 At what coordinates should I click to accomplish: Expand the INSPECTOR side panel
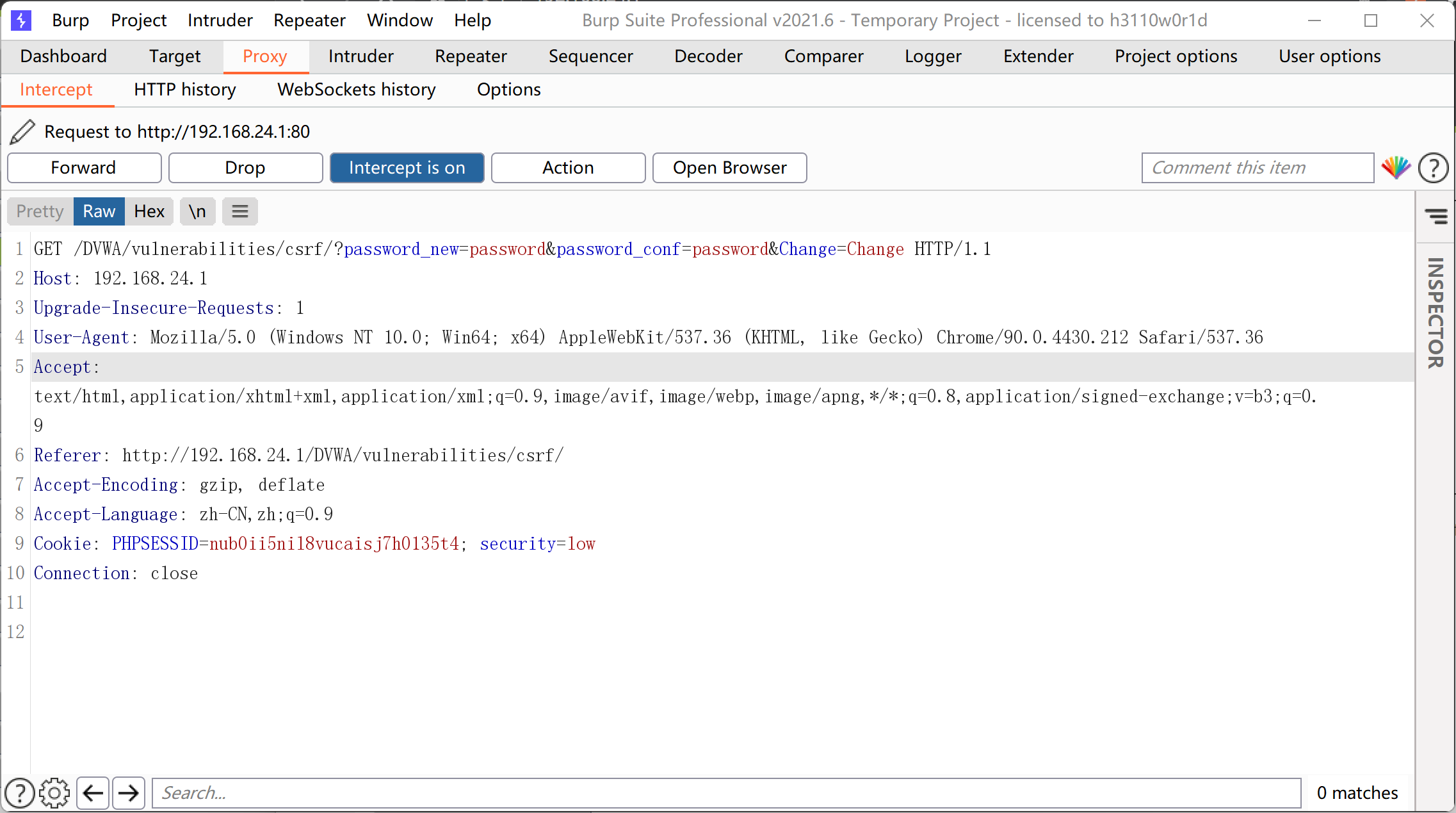pyautogui.click(x=1436, y=313)
